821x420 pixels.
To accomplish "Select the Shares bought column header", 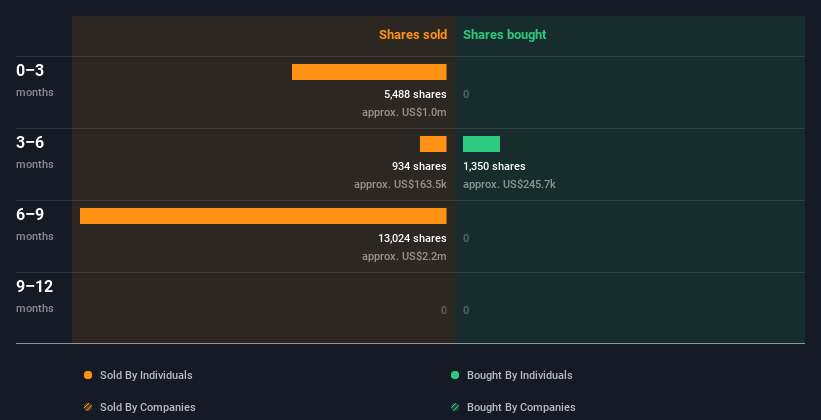I will pyautogui.click(x=504, y=35).
